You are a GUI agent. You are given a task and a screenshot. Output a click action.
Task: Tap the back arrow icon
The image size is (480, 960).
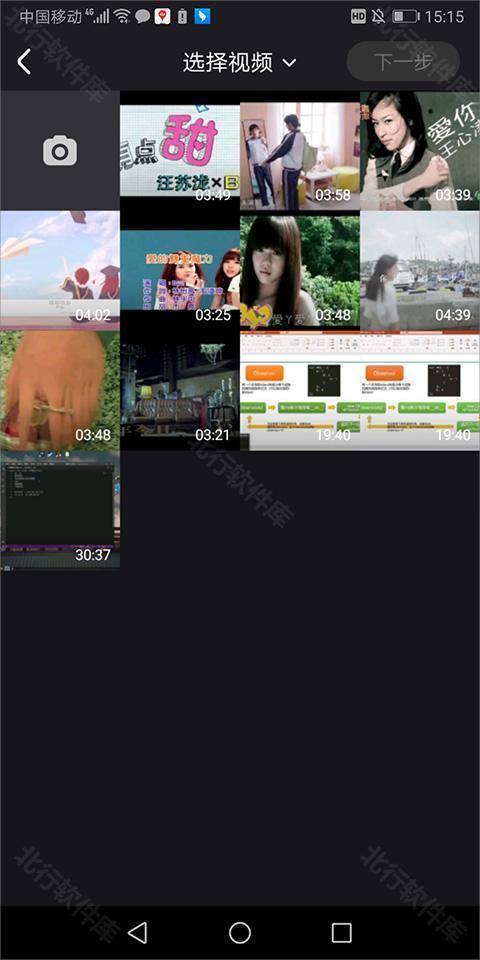[x=24, y=62]
